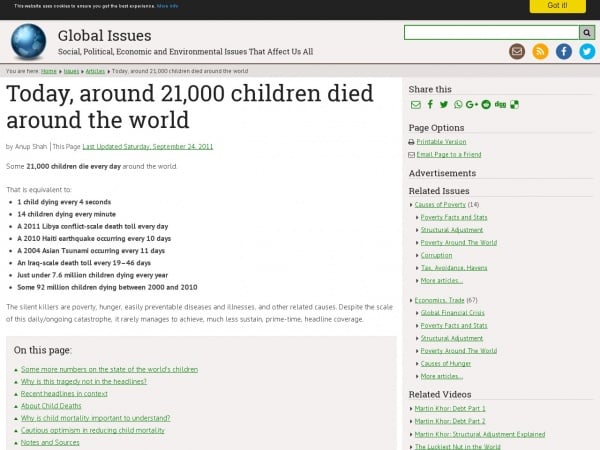Share this page on Delicious icon
Screen dimensions: 600x450
515,105
